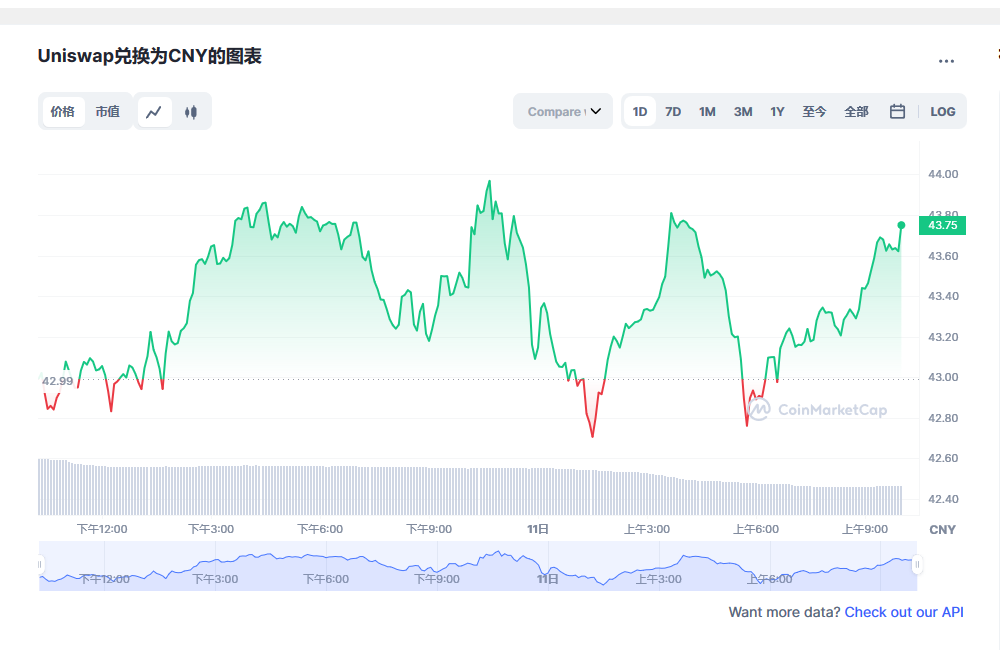The height and width of the screenshot is (650, 1000).
Task: Choose the 至今 year-to-date range
Action: tap(814, 112)
